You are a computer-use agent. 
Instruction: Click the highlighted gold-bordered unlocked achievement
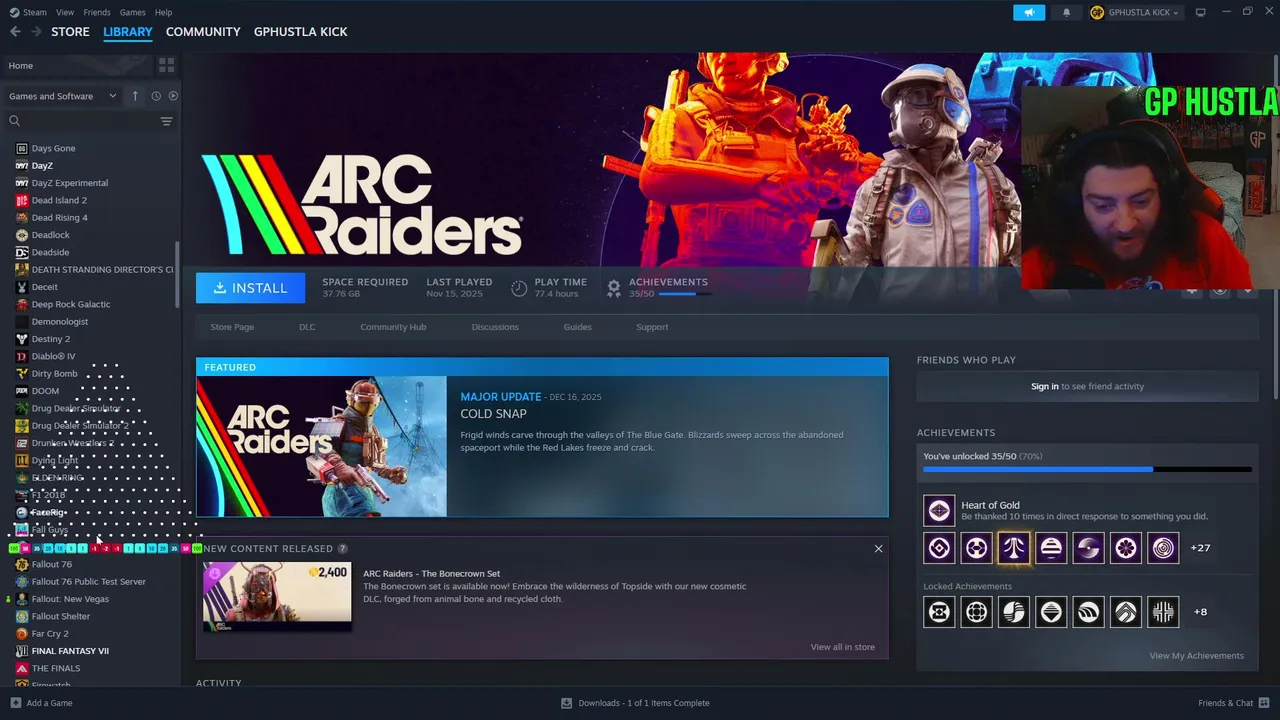click(x=1014, y=548)
